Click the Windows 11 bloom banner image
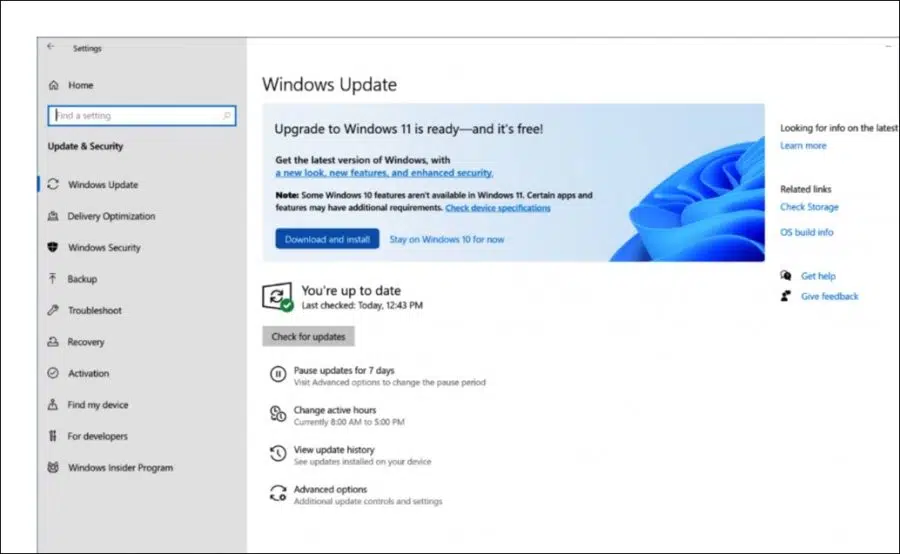This screenshot has height=554, width=900. pyautogui.click(x=687, y=198)
